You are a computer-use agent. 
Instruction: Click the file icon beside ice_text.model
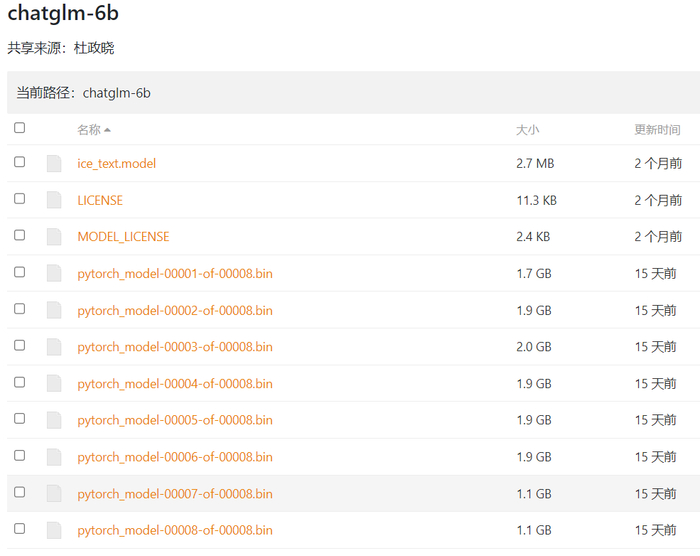pos(54,163)
